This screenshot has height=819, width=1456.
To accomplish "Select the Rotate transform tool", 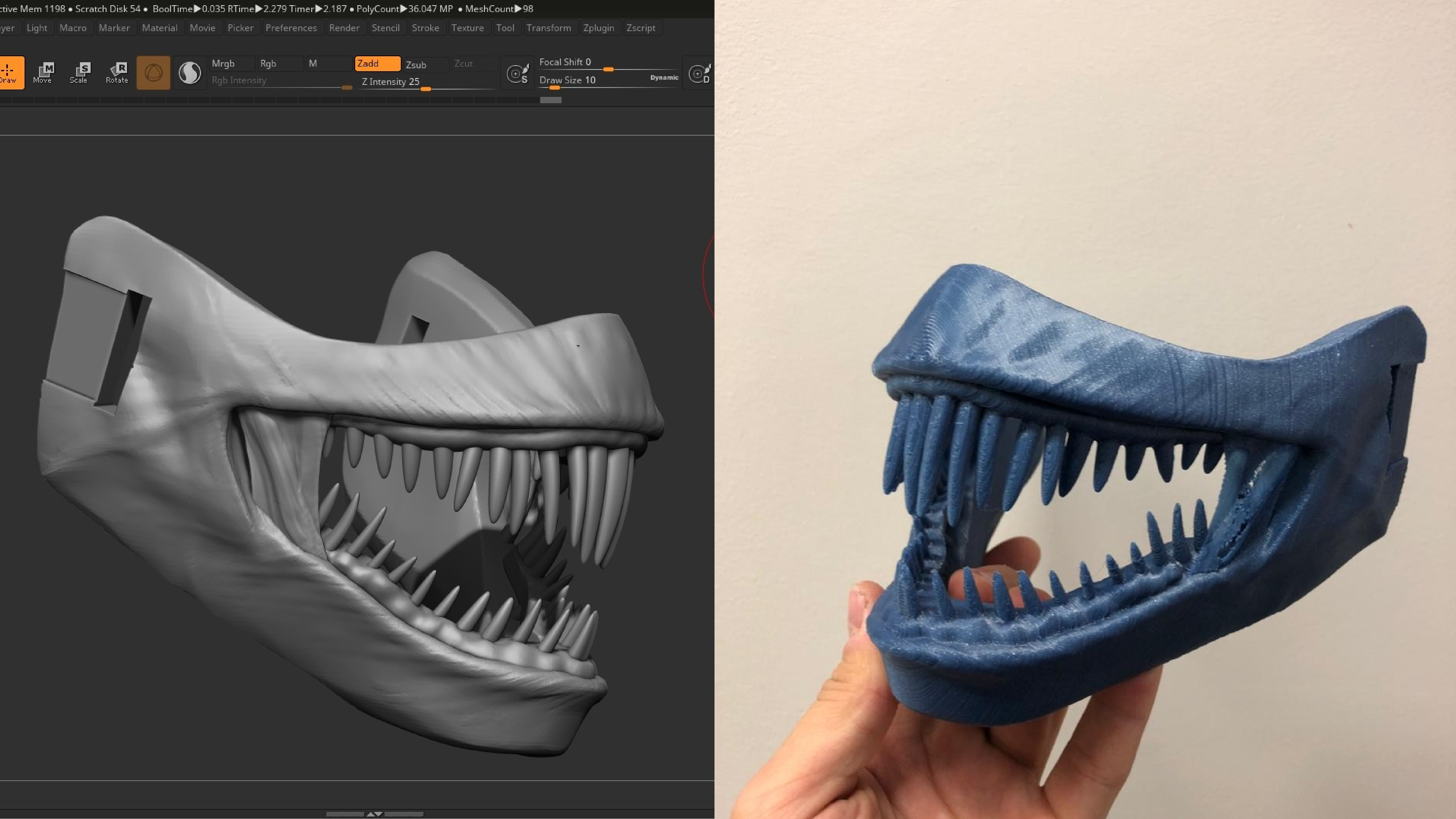I will click(x=117, y=72).
